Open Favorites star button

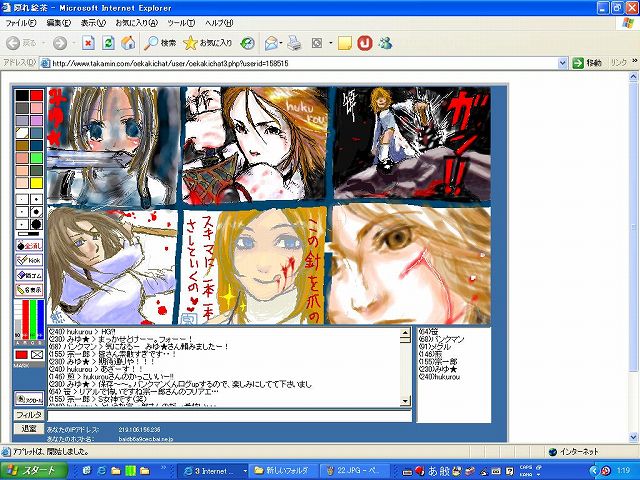point(207,43)
